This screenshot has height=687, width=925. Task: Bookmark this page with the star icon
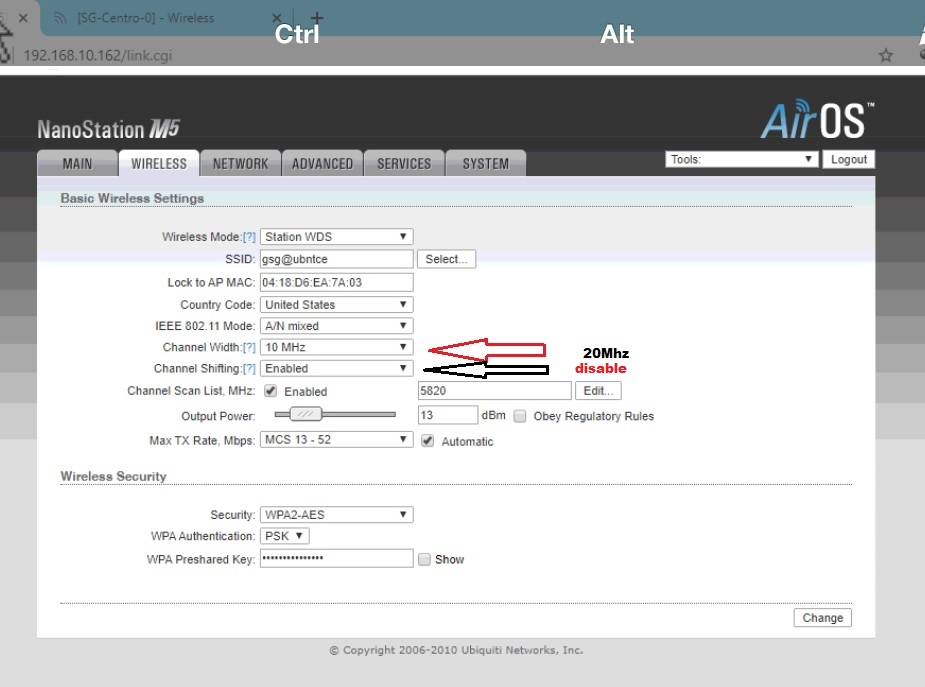pyautogui.click(x=885, y=55)
